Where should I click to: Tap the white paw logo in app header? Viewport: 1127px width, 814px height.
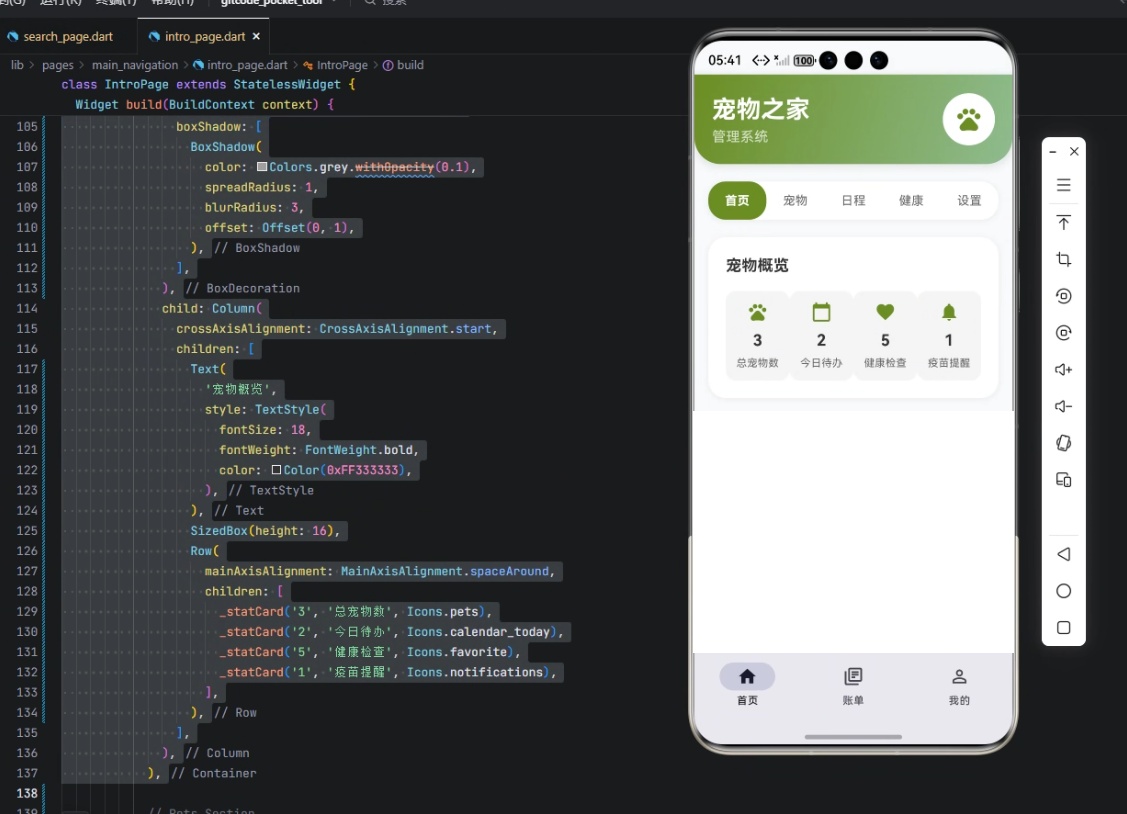968,119
